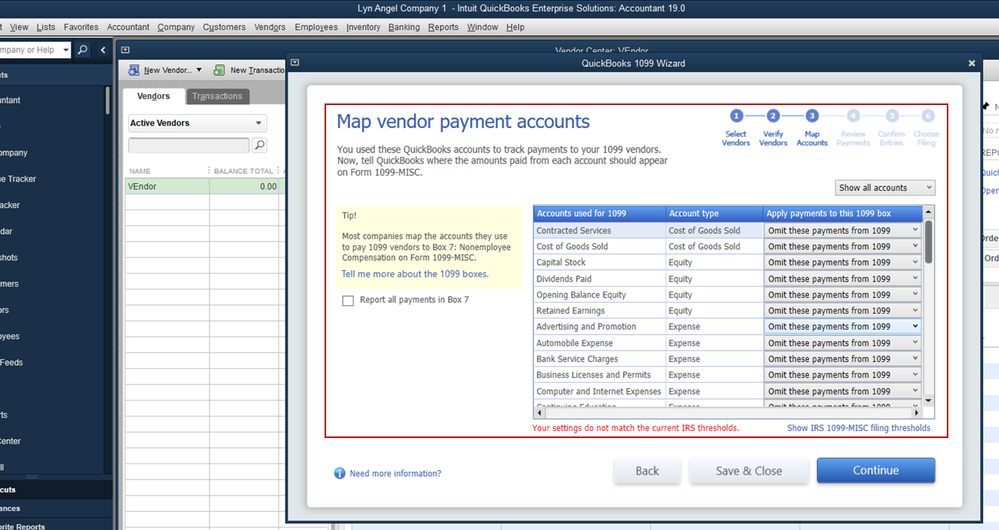Screen dimensions: 999x530
Task: Open the Company menu
Action: click(x=176, y=27)
